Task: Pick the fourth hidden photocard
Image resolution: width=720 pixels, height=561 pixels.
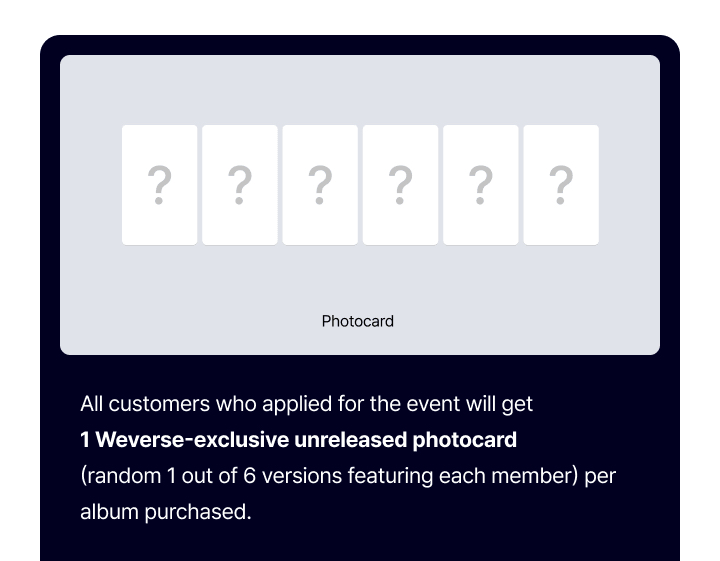Action: (x=400, y=185)
